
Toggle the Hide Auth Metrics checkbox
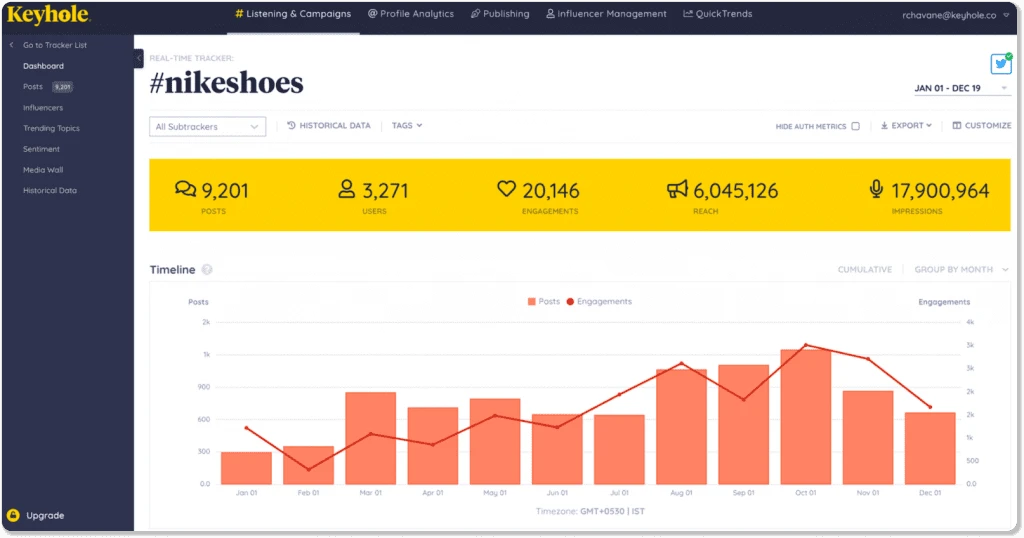pyautogui.click(x=856, y=126)
